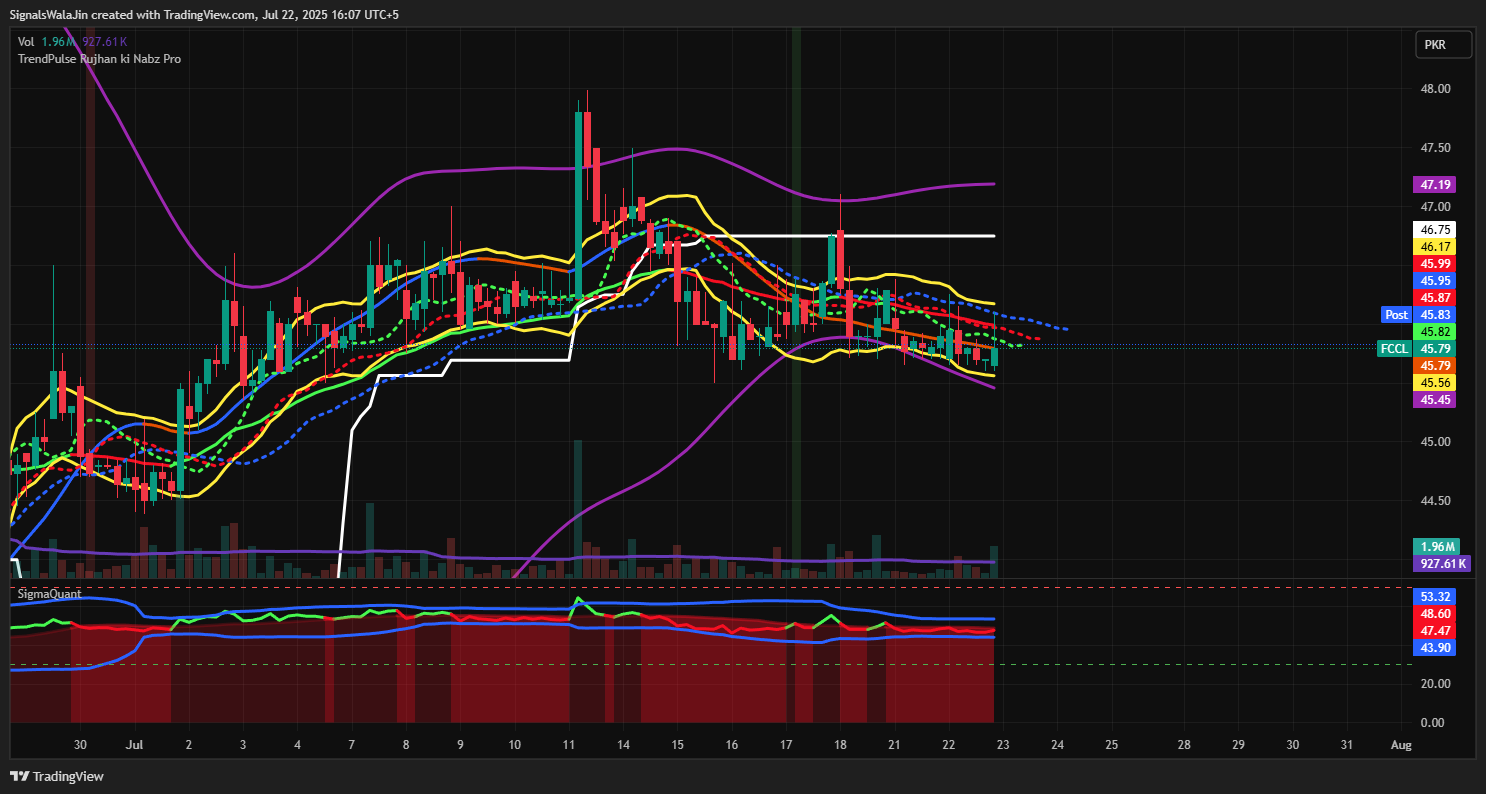Screen dimensions: 1486x794
Task: Click the 927.61K volume axis label
Action: [1442, 563]
